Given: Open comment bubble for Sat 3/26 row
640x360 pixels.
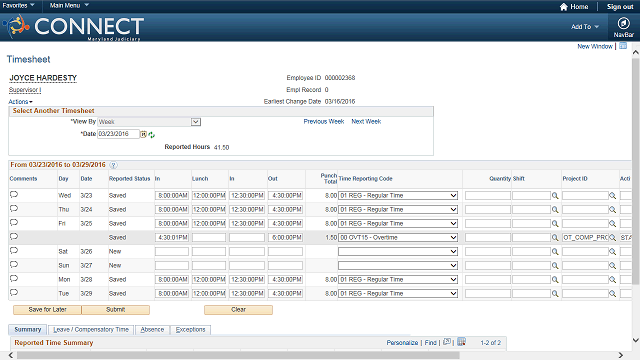Looking at the screenshot, I should (14, 251).
